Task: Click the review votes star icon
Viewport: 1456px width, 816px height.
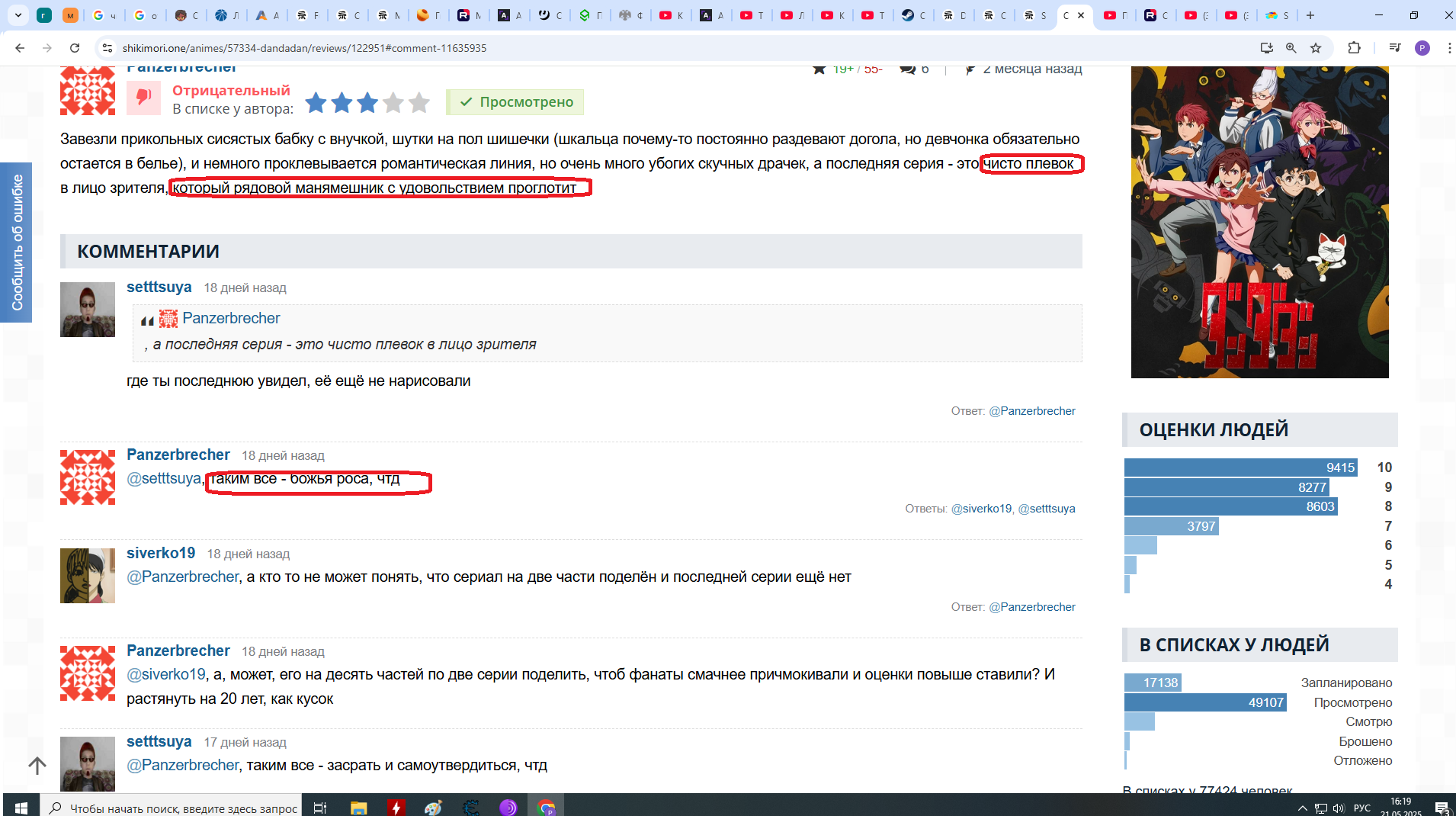Action: click(x=819, y=69)
